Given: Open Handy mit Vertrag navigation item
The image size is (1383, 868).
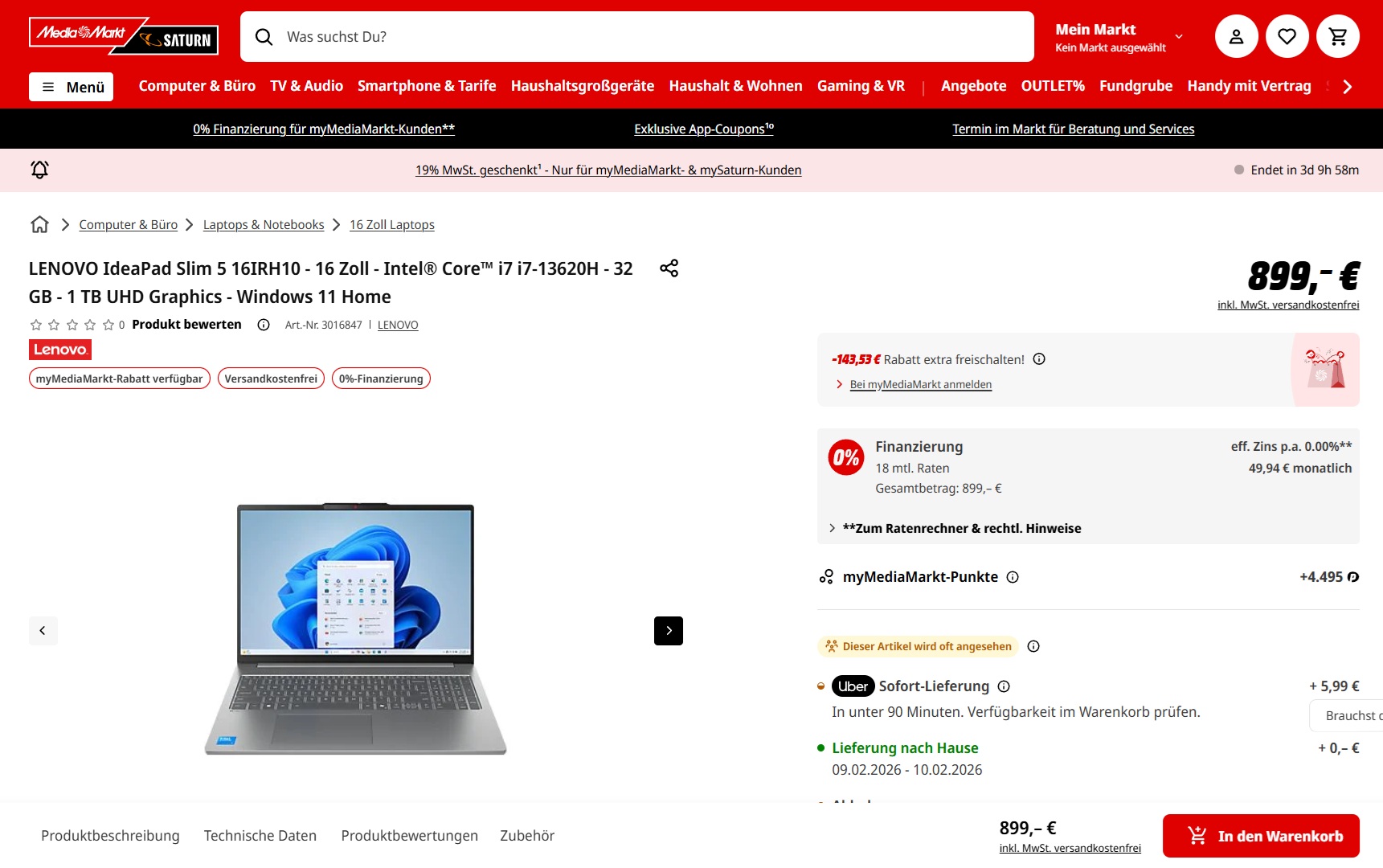Looking at the screenshot, I should point(1249,86).
